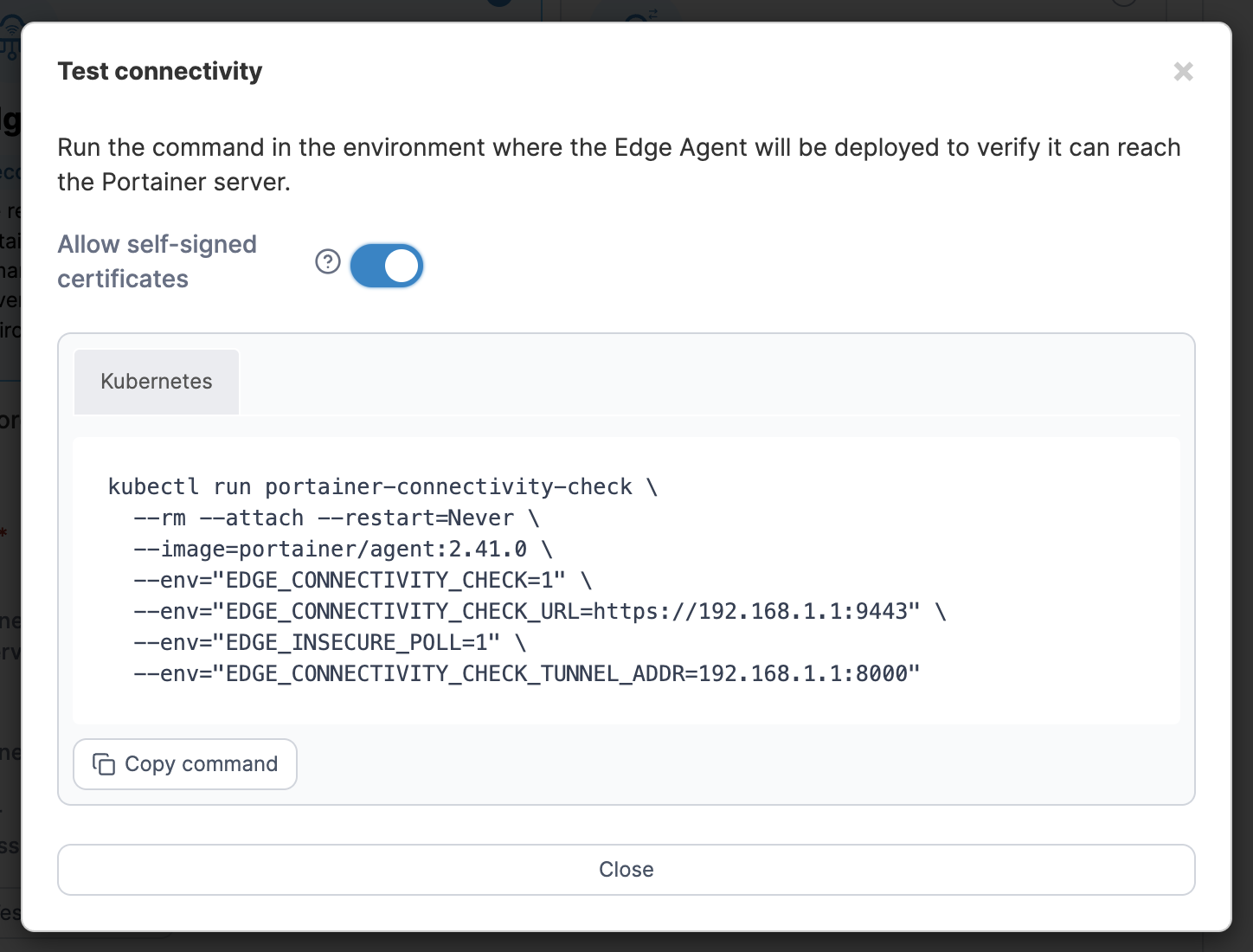1253x952 pixels.
Task: Click the --rm --attach --restart=Never line
Action: point(337,518)
